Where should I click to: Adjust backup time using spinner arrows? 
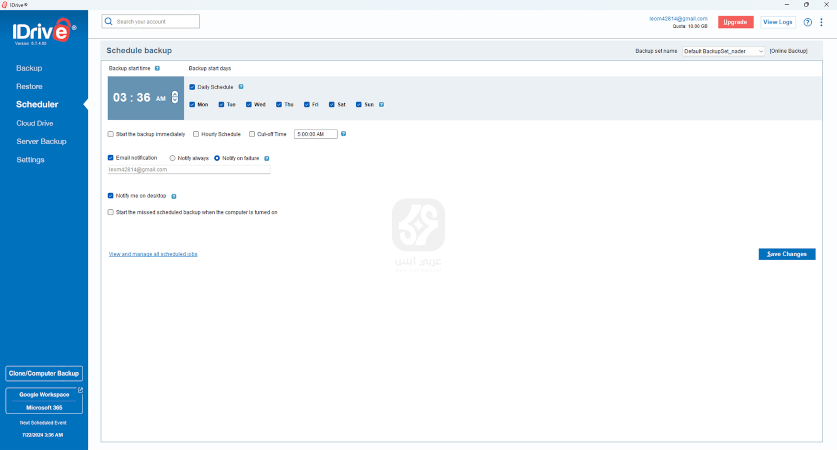(175, 98)
